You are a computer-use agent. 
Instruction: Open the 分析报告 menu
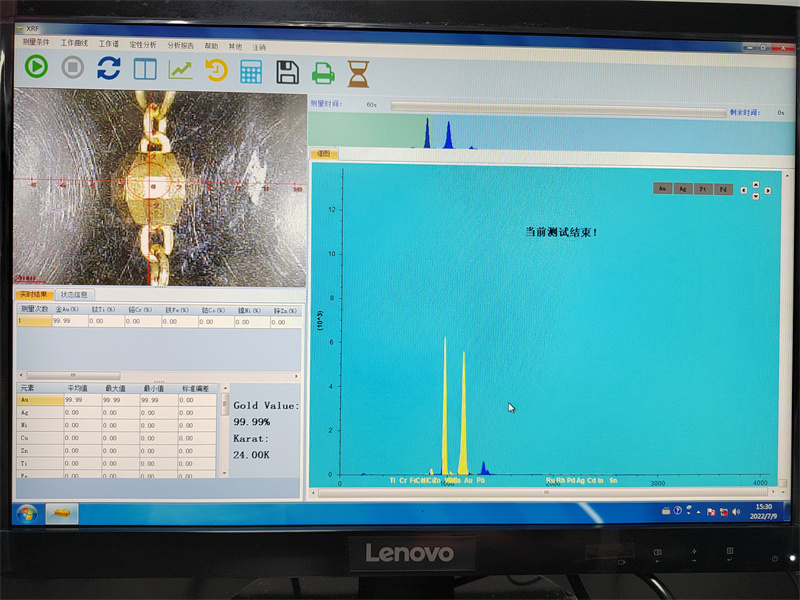181,45
